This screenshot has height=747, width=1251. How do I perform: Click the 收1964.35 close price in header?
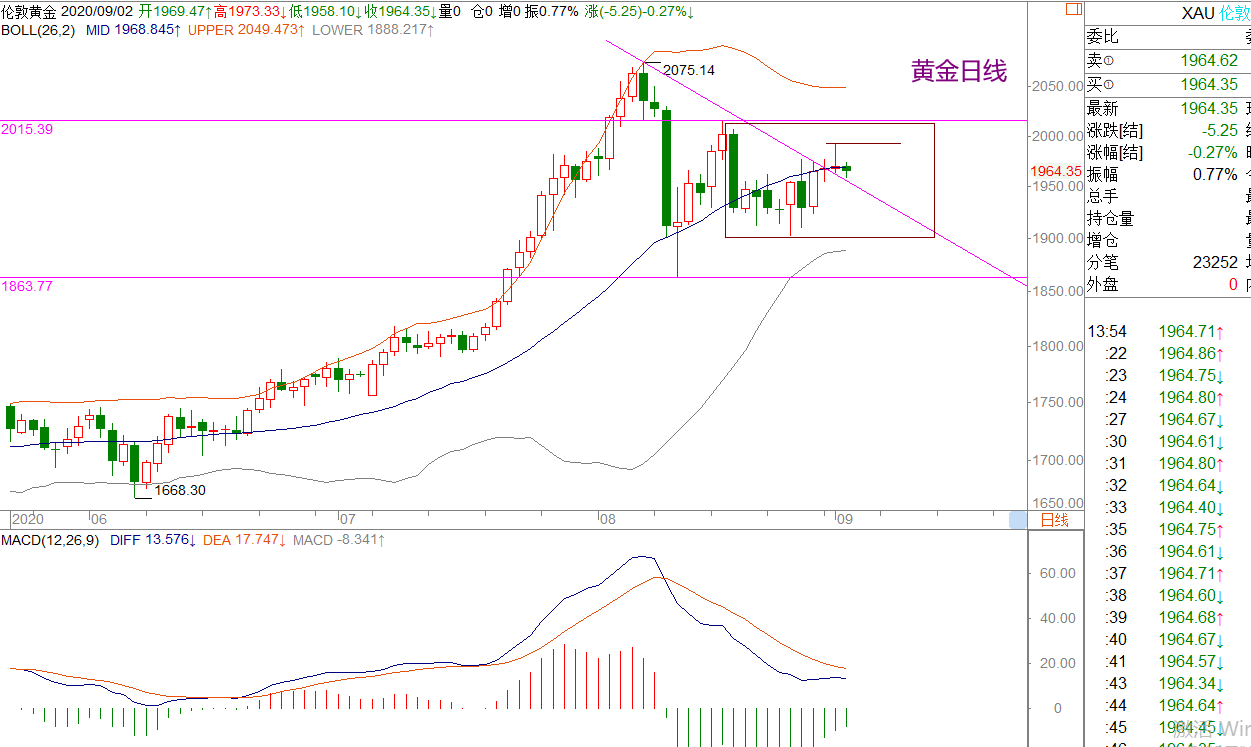400,12
